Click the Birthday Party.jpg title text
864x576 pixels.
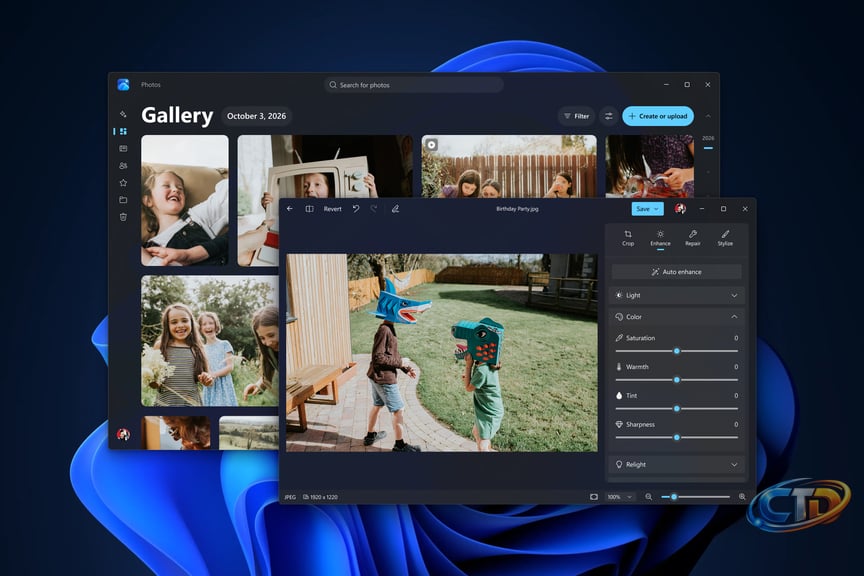(517, 209)
